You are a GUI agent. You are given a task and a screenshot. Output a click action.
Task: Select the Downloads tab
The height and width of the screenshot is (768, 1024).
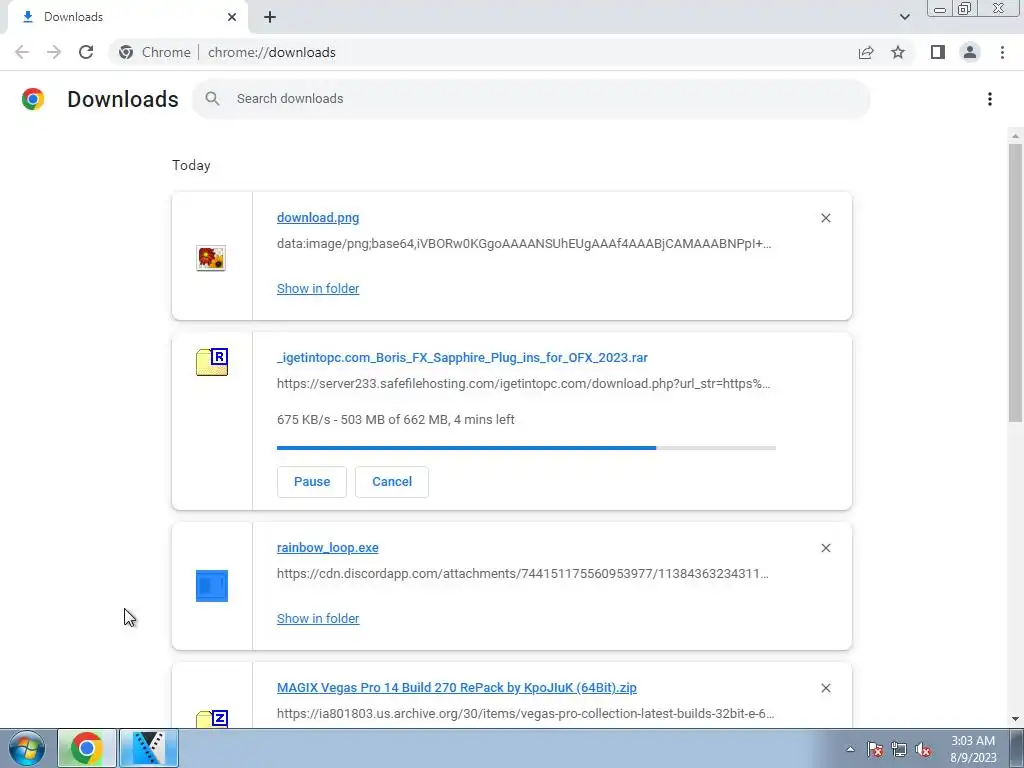(127, 17)
